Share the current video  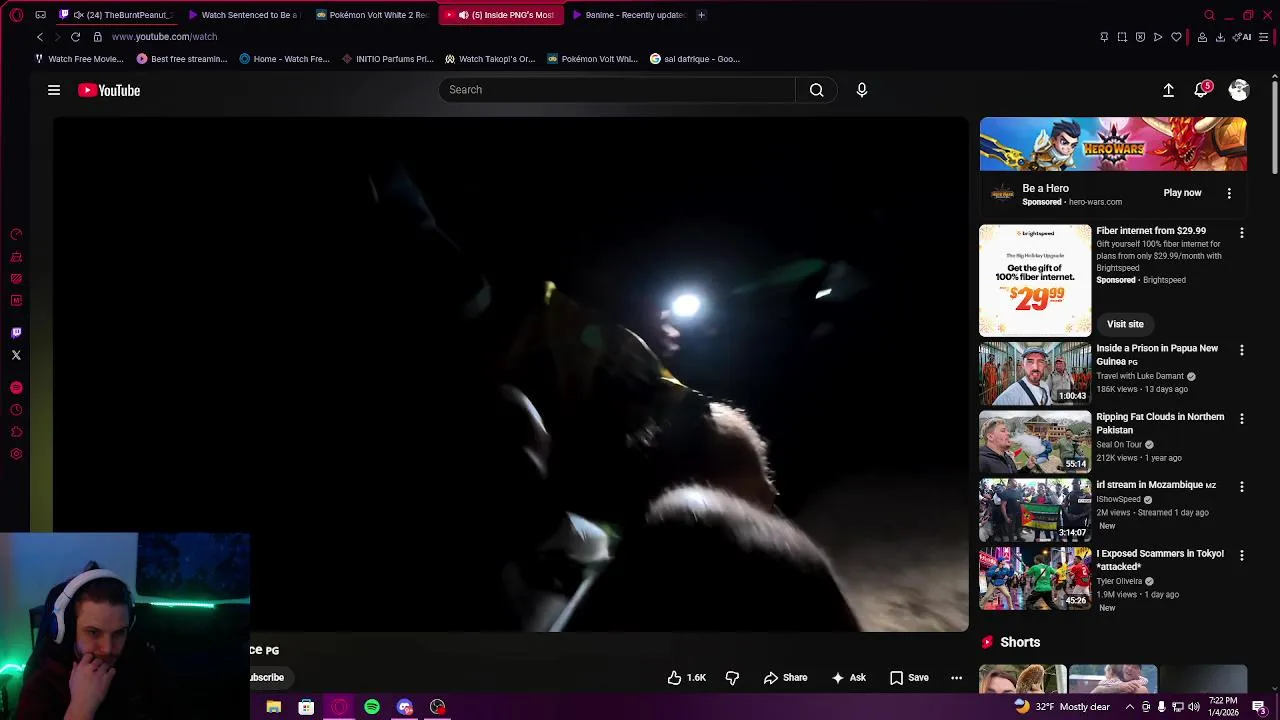tap(785, 678)
